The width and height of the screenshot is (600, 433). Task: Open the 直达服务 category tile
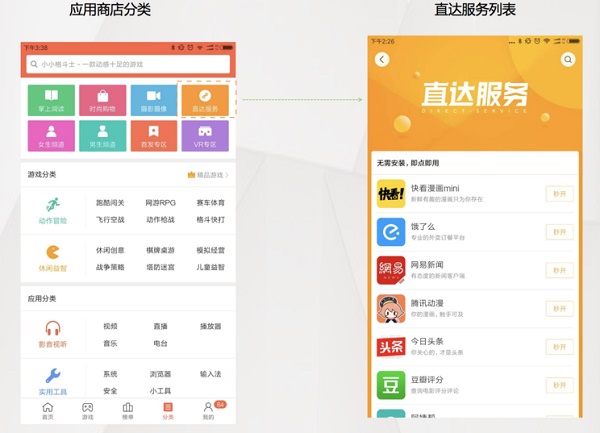pyautogui.click(x=205, y=100)
